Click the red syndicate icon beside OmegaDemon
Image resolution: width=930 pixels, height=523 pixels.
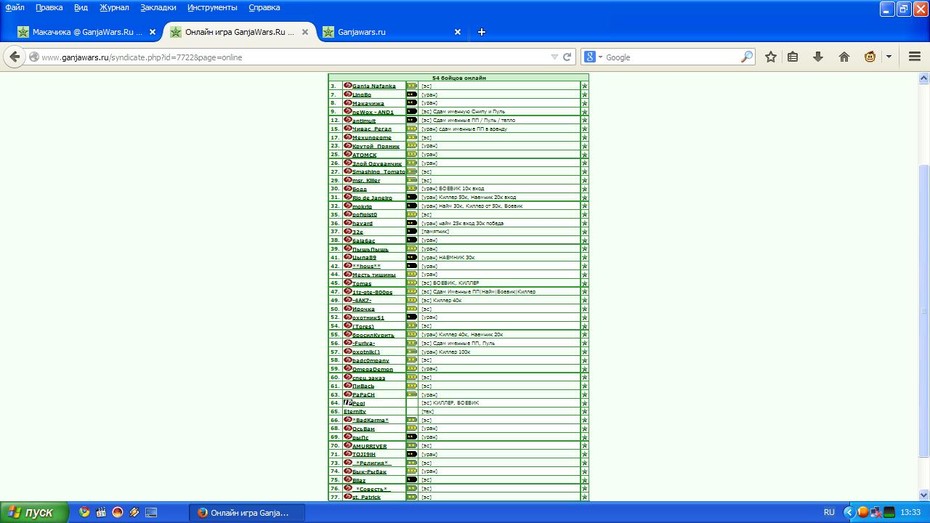click(x=348, y=368)
